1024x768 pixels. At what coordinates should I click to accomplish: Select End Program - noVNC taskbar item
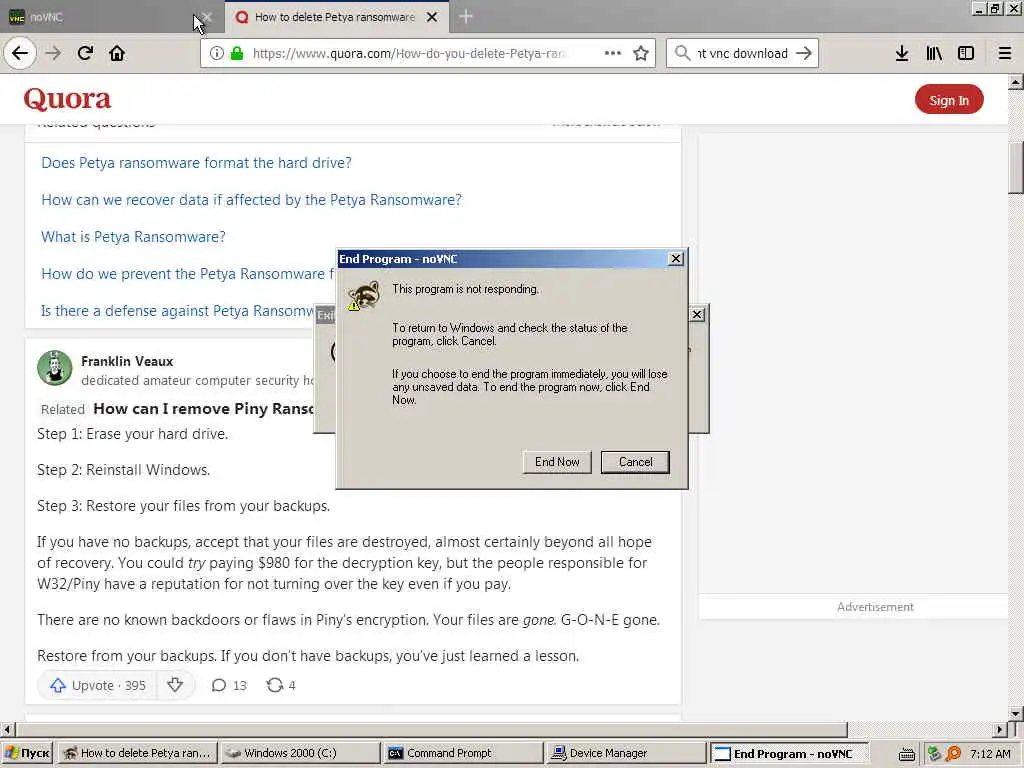coord(789,753)
